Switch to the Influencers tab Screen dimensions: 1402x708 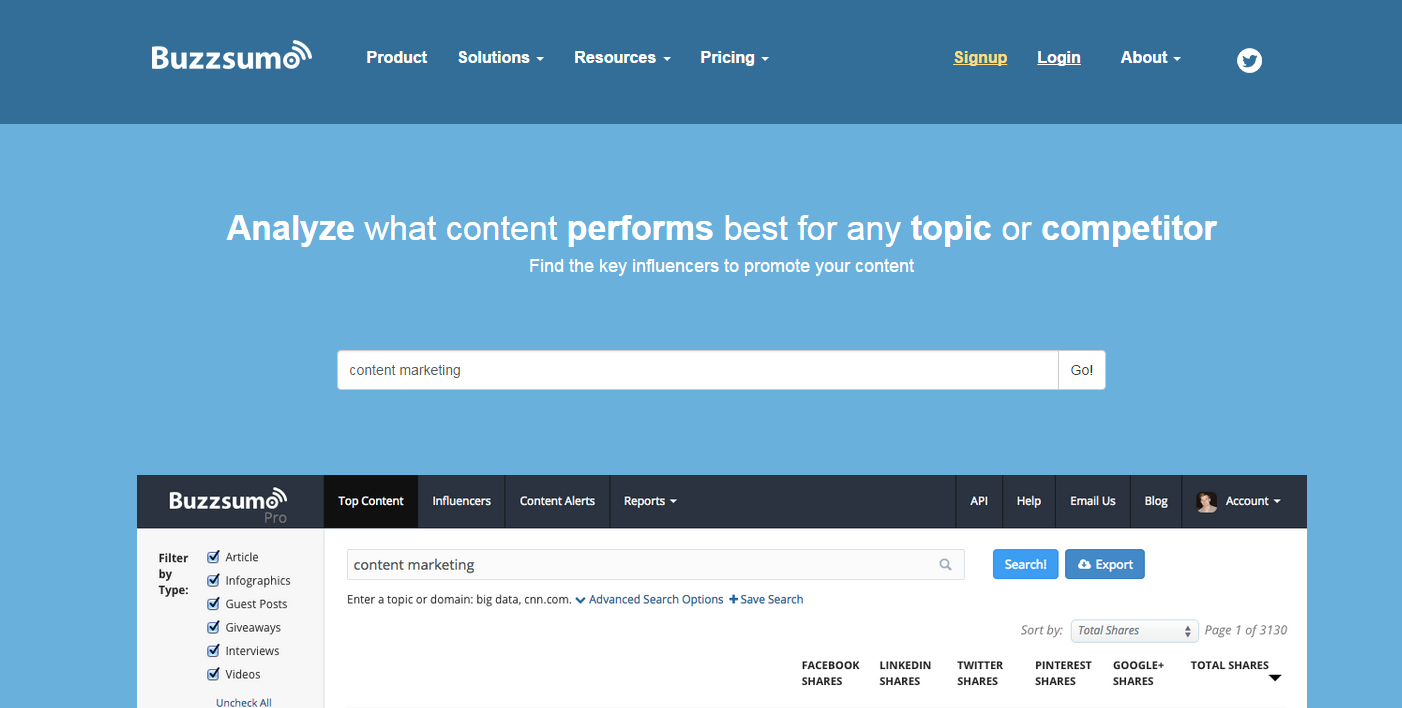(461, 501)
